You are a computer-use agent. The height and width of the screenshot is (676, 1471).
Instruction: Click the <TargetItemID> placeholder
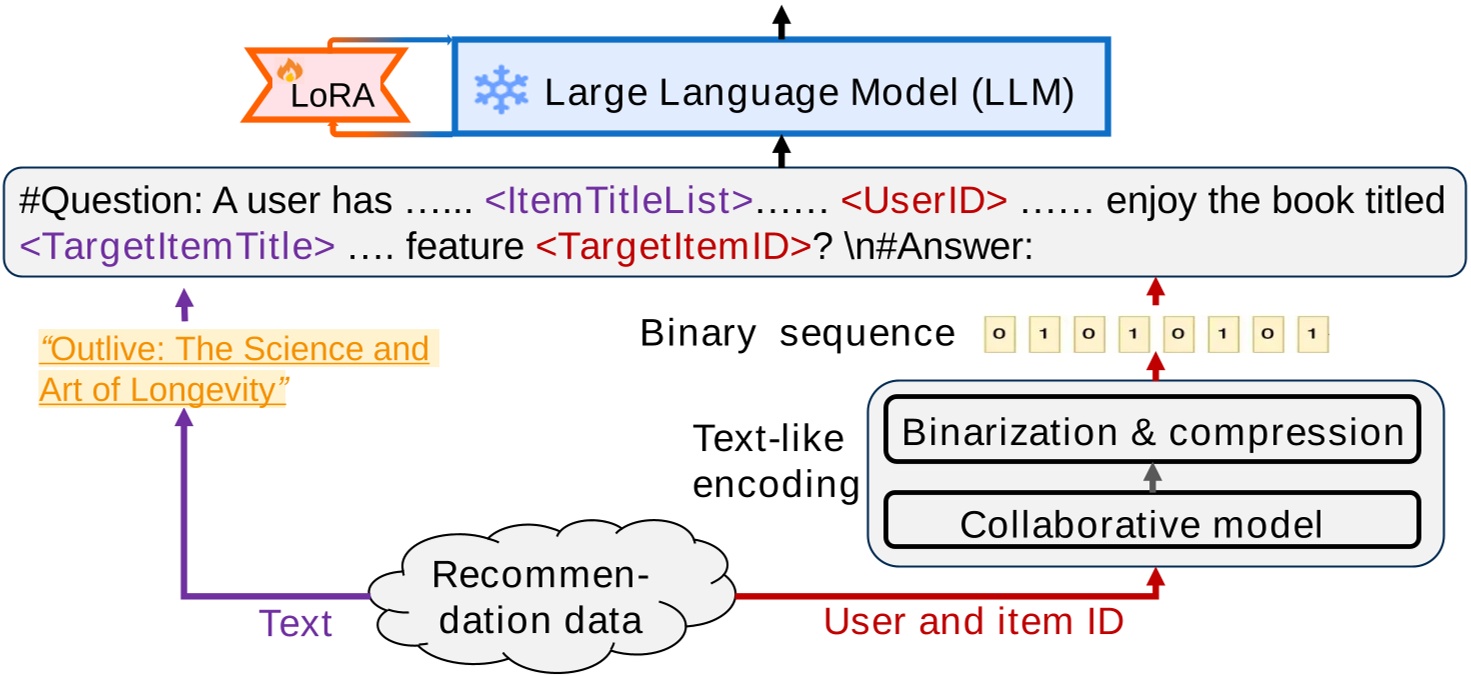pyautogui.click(x=672, y=246)
